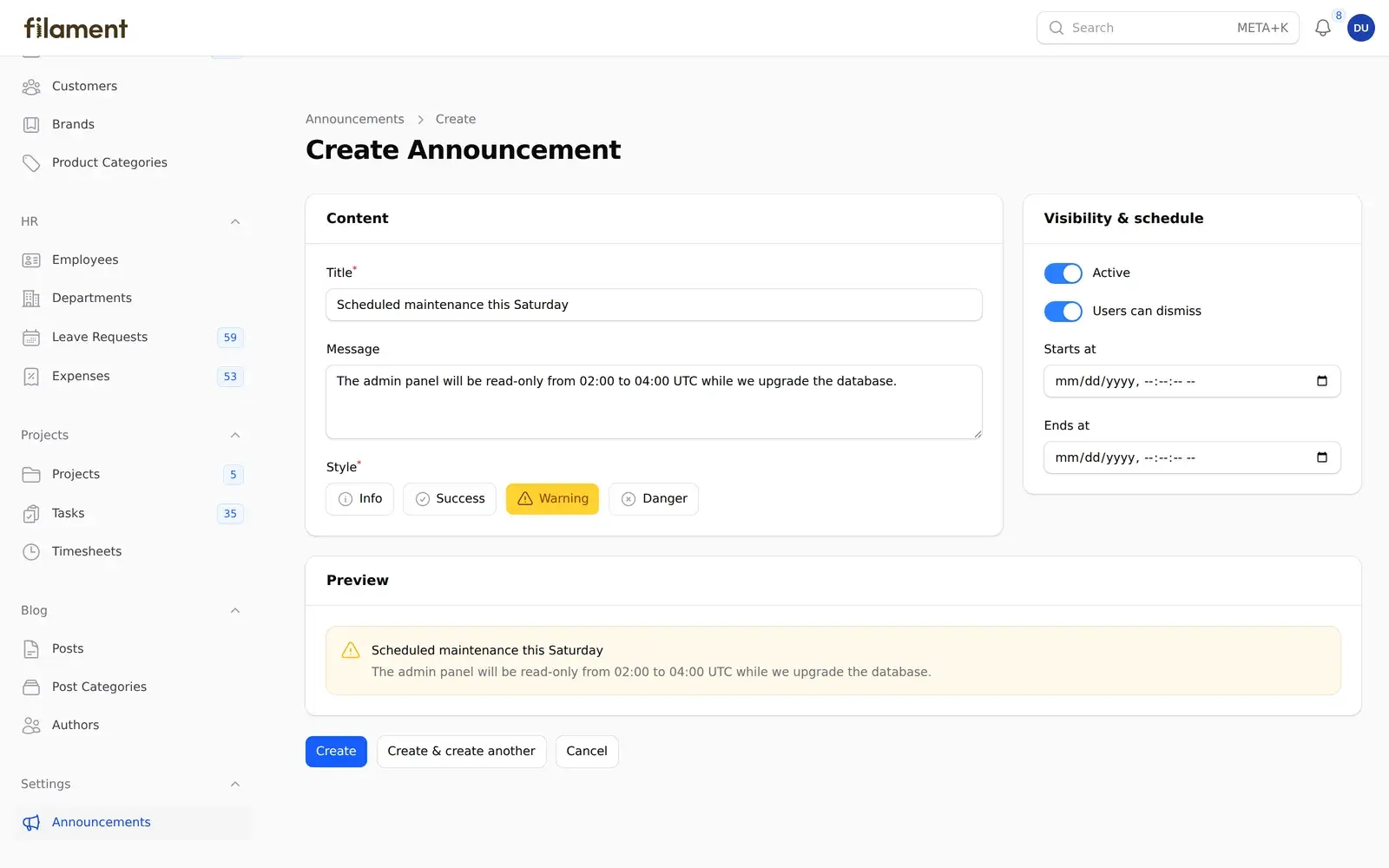Click the blue Create button
The height and width of the screenshot is (868, 1389).
coord(336,752)
